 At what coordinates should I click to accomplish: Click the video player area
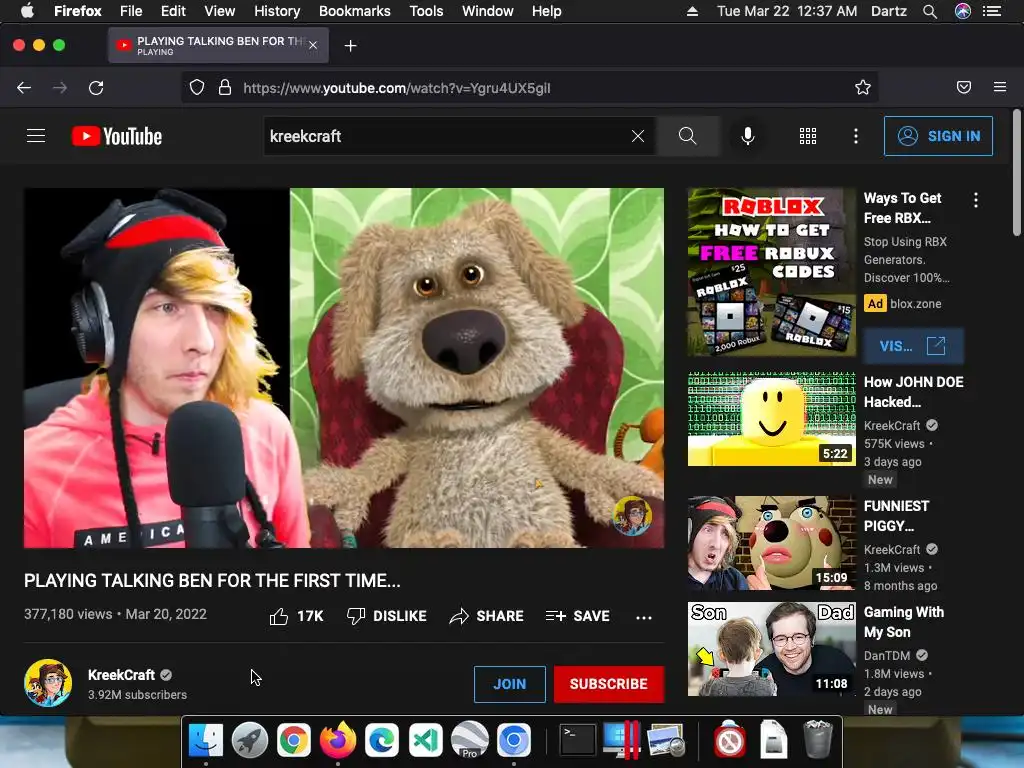pos(344,368)
